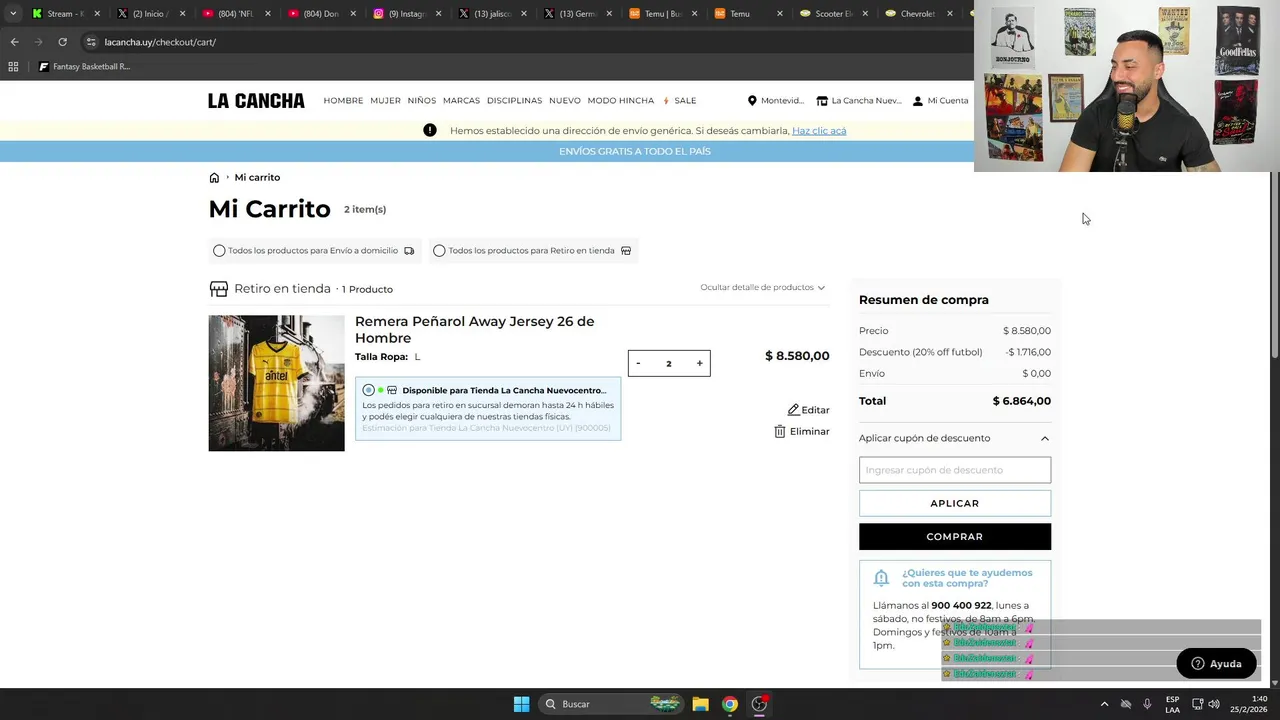Click the pencil Editar icon
The image size is (1280, 720).
[x=793, y=410]
